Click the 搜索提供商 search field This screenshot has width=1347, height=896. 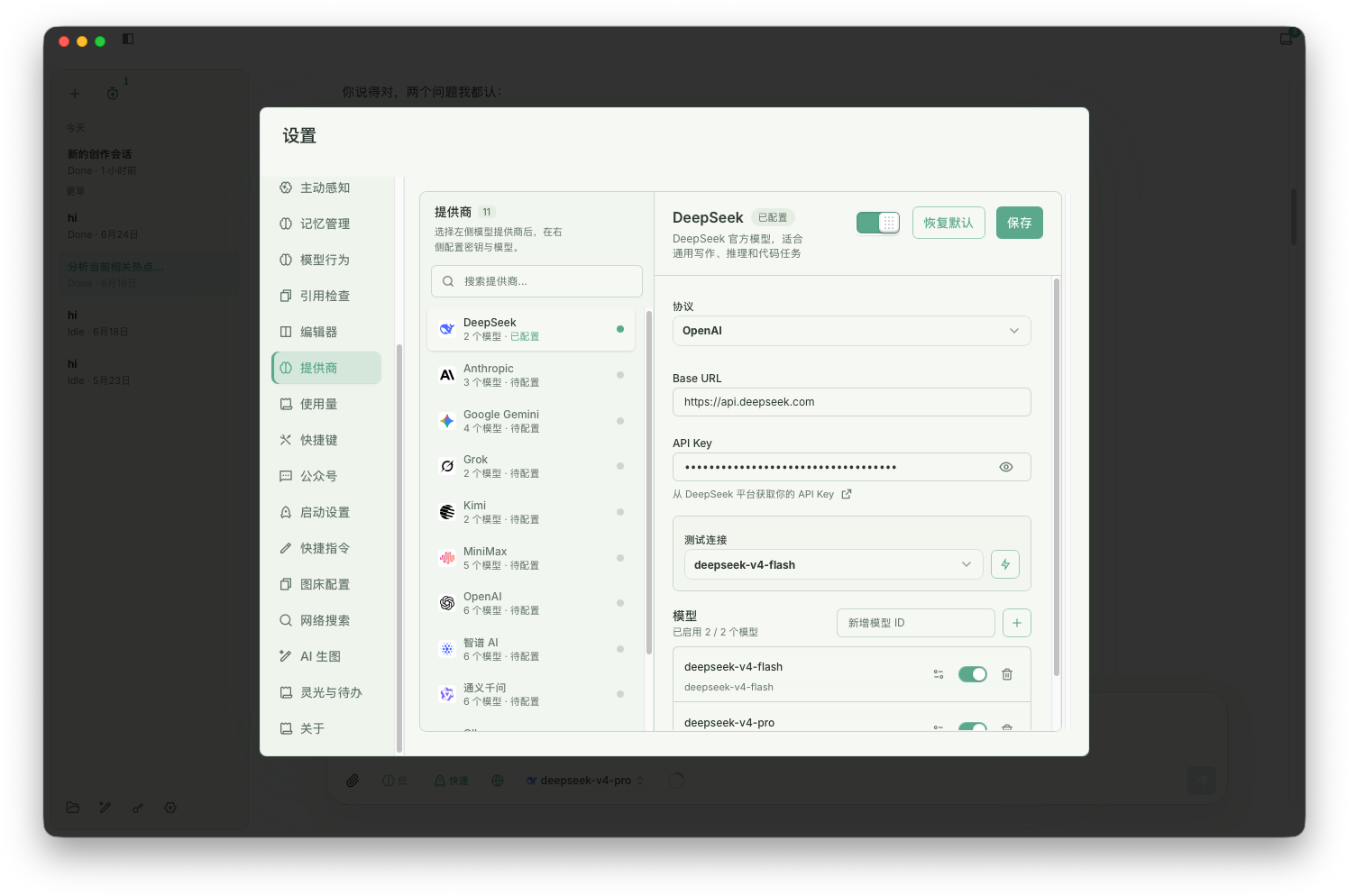tap(536, 281)
